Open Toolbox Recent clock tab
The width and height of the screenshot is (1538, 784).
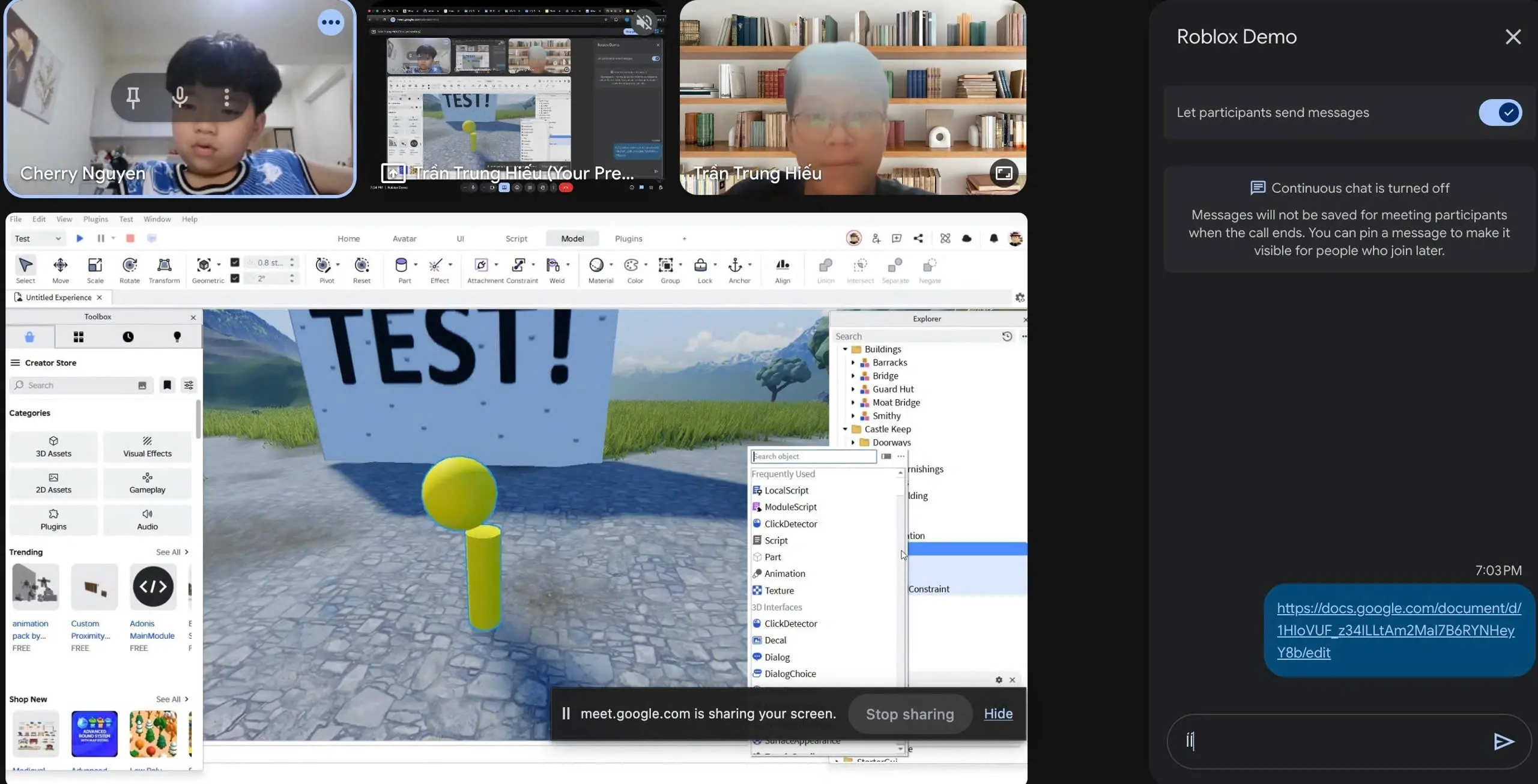128,337
